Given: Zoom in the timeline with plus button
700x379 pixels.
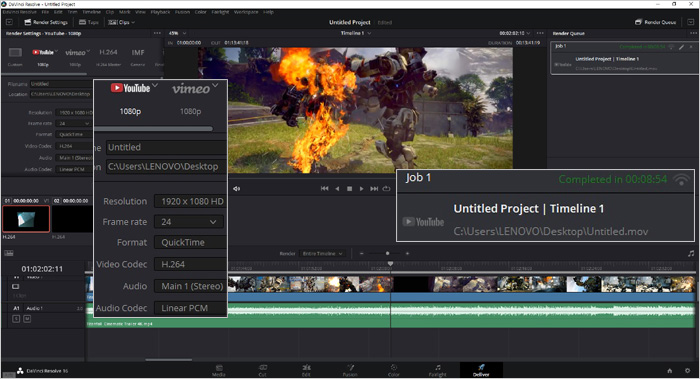Looking at the screenshot, I should 407,253.
